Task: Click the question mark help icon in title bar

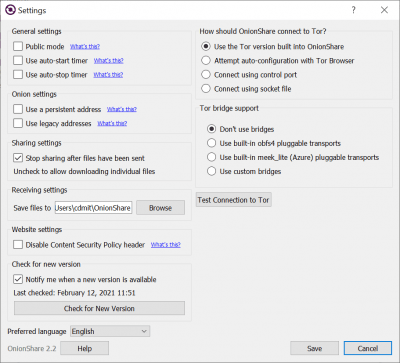Action: click(x=353, y=10)
